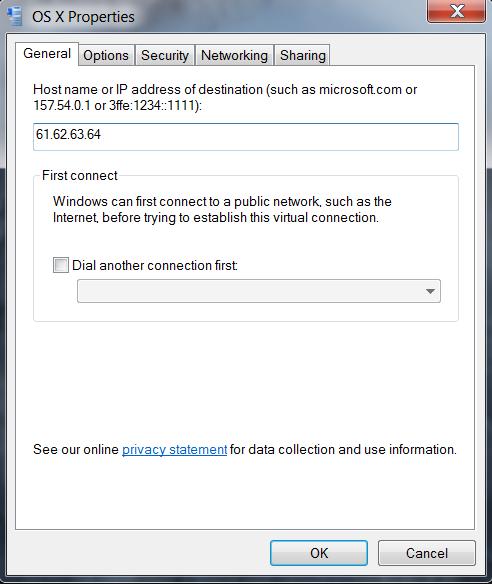Confirm settings with OK button
This screenshot has height=584, width=492.
tap(319, 553)
